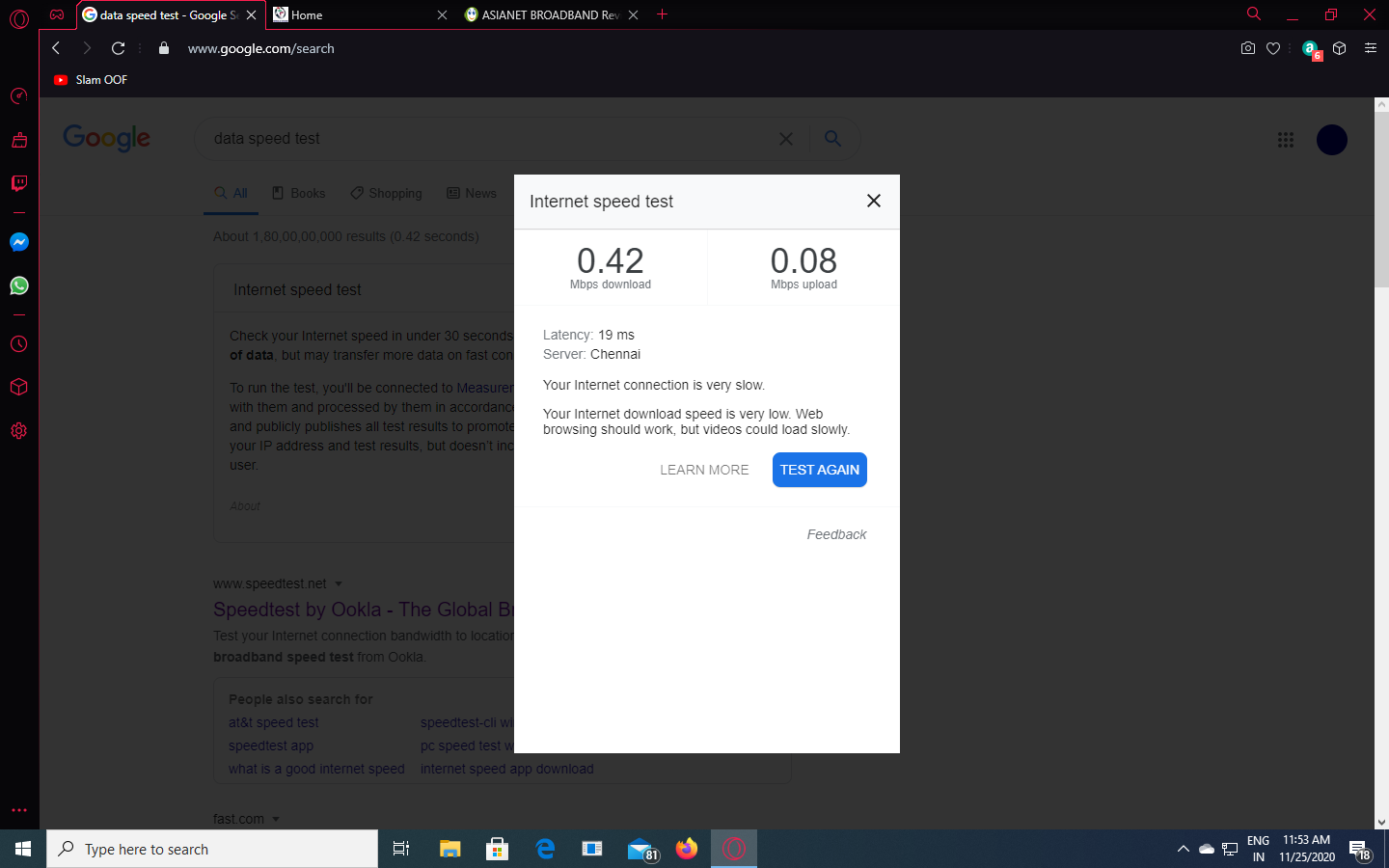Open the Easy Setup menu icon
Viewport: 1389px width, 868px height.
pos(1370,48)
